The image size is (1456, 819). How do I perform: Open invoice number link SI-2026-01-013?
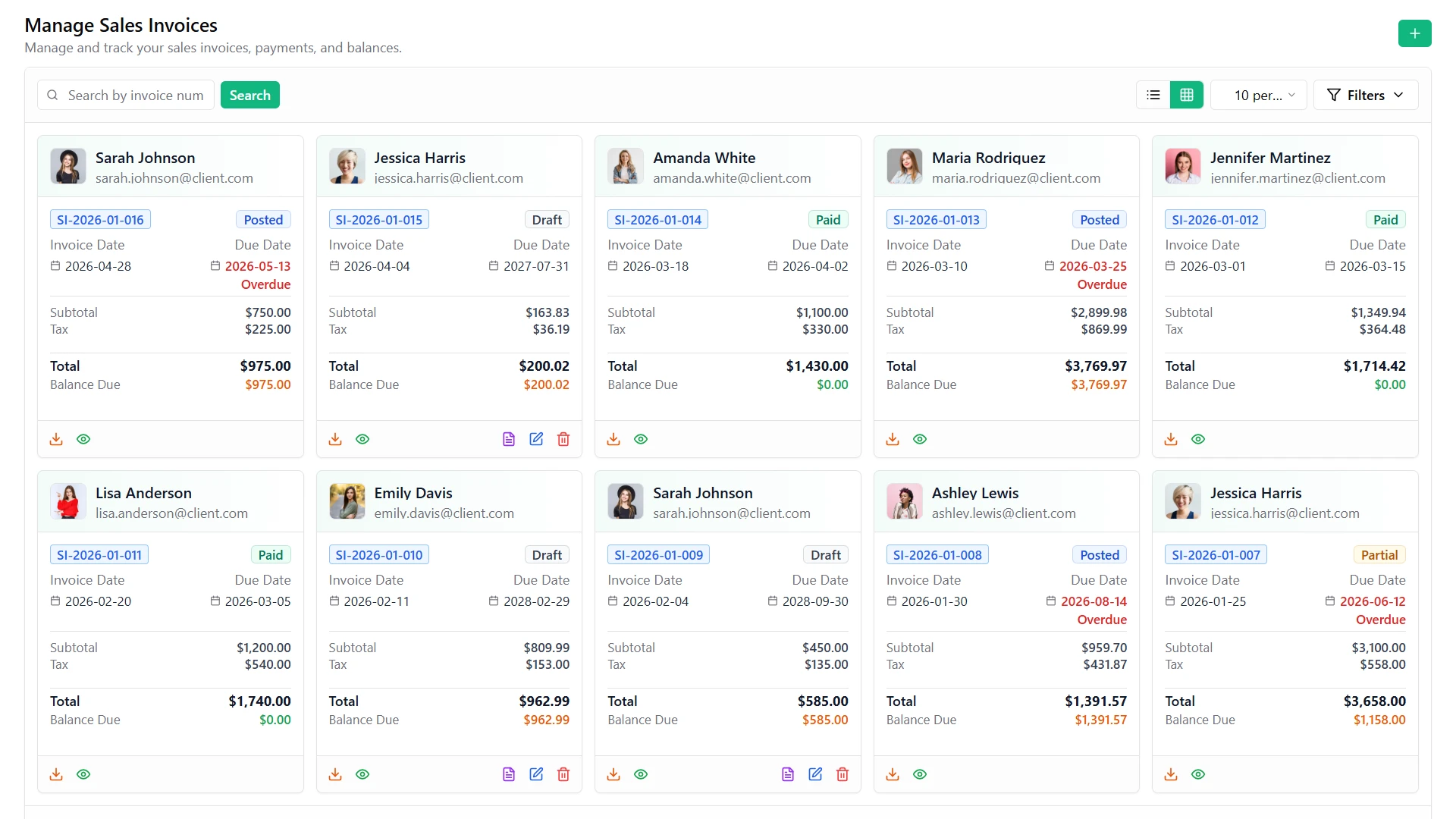tap(936, 220)
